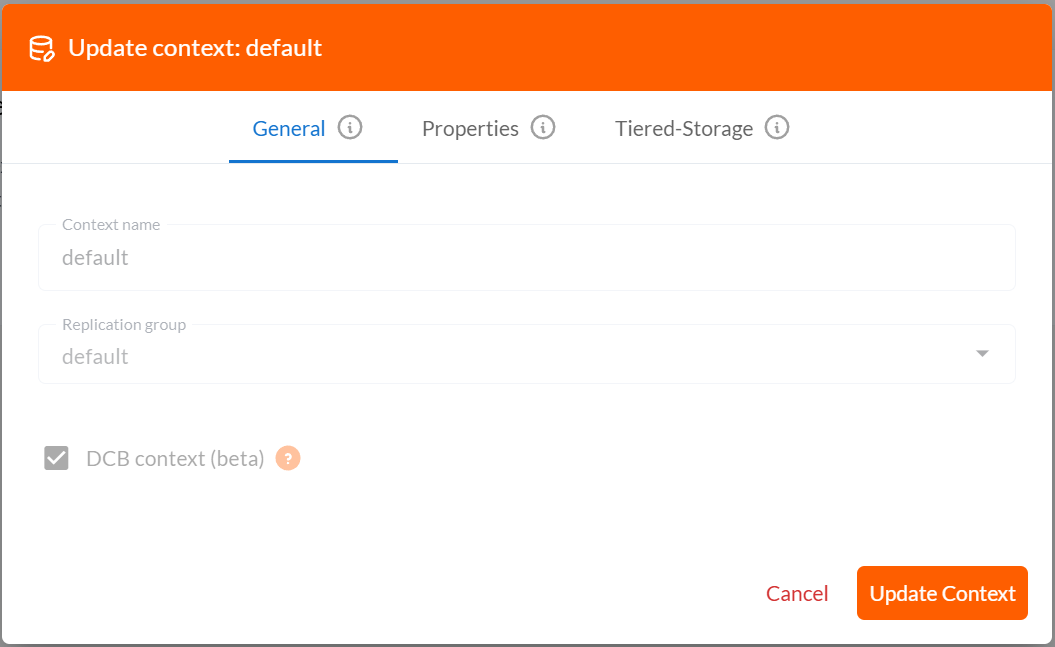Screen dimensions: 1055x647
Task: Click the DCB context (beta) label text
Action: tap(175, 459)
